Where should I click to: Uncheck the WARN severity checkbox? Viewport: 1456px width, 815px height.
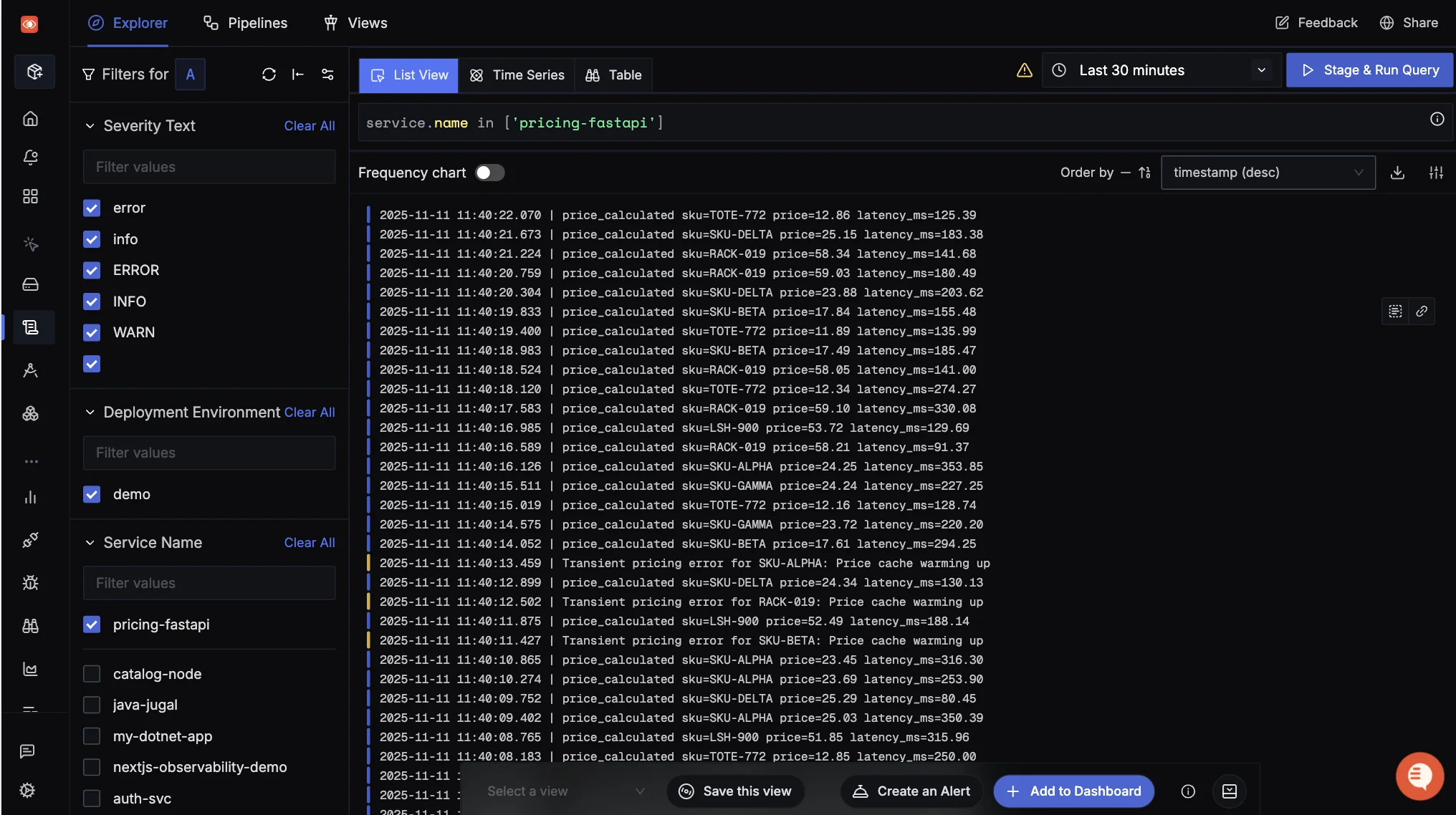(x=92, y=332)
